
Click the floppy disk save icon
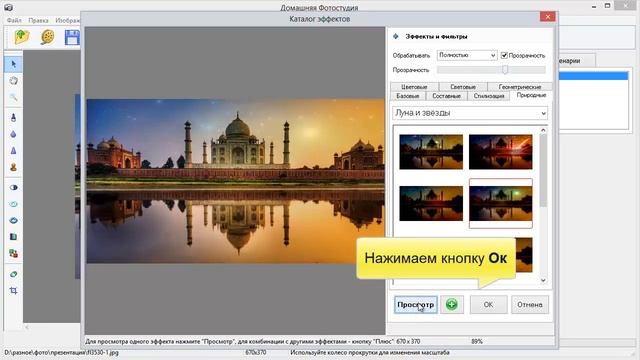tap(72, 37)
